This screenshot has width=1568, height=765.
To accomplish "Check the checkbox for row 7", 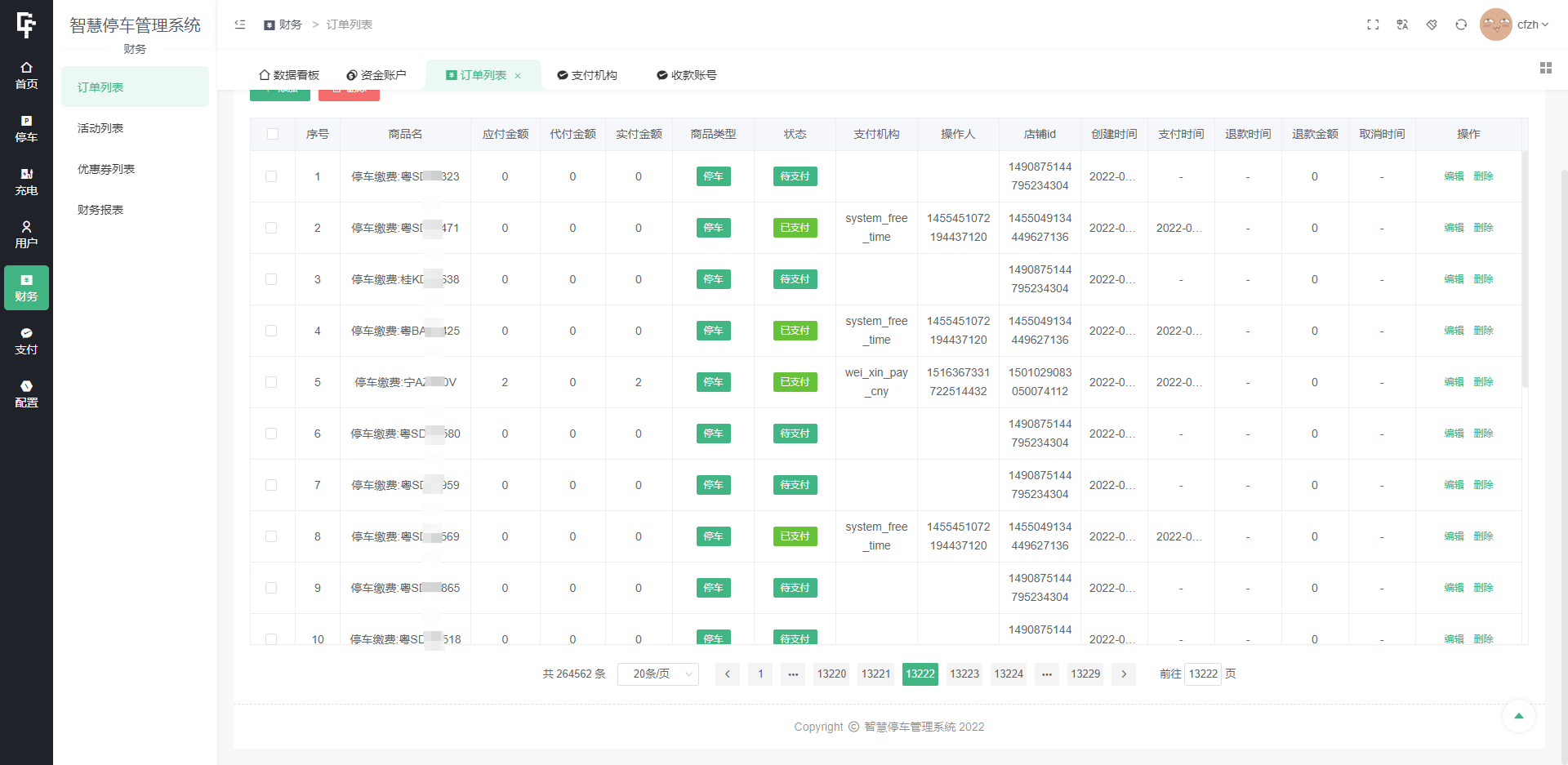I will coord(271,485).
